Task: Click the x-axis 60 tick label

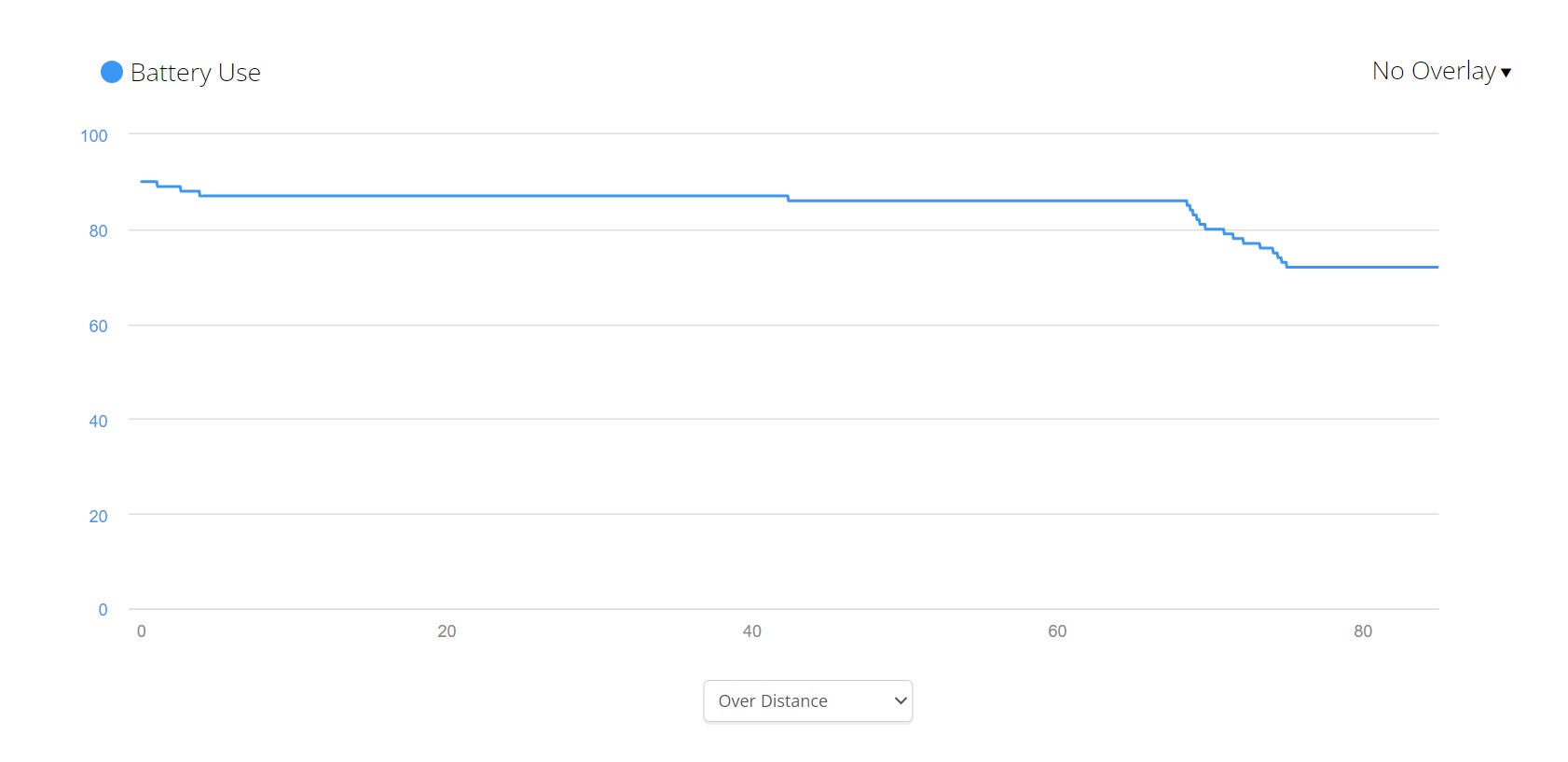Action: (1057, 631)
